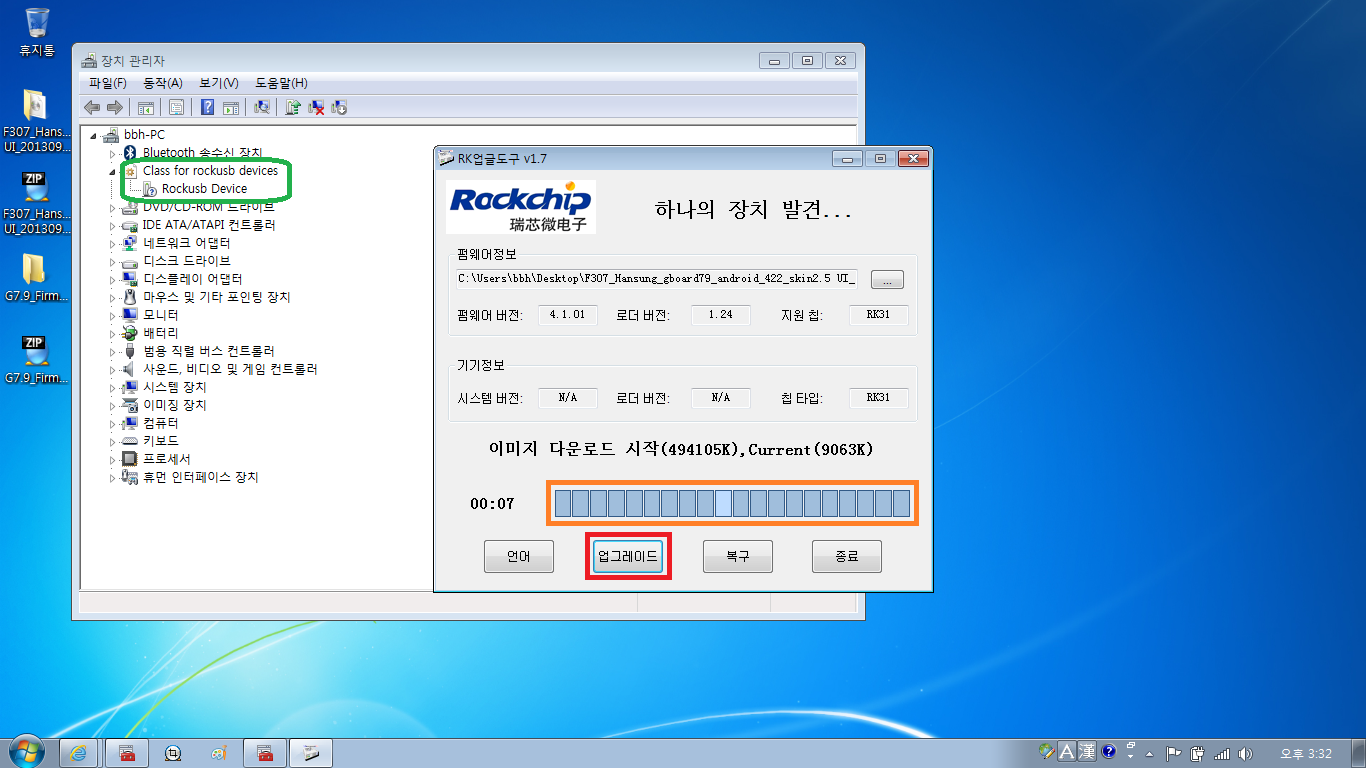Image resolution: width=1366 pixels, height=768 pixels.
Task: Select the 이미징 장치 tree item
Action: point(175,405)
